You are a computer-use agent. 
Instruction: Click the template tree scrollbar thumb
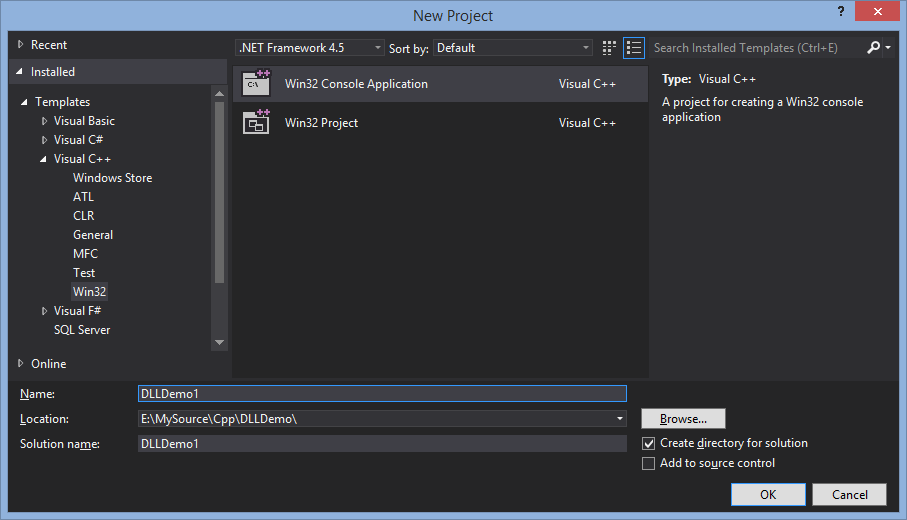tap(219, 193)
